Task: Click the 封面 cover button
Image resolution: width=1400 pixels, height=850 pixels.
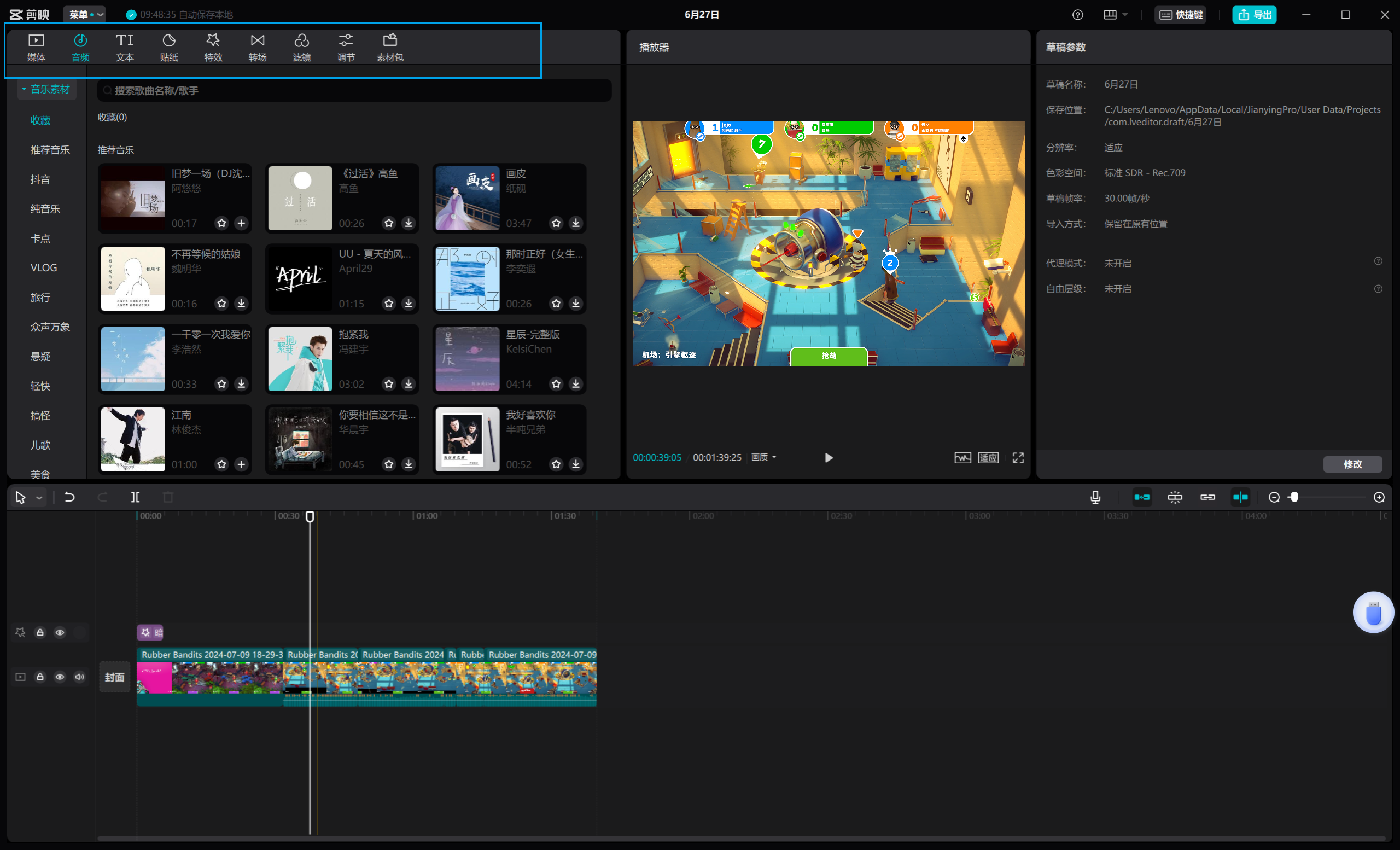Action: [x=114, y=677]
